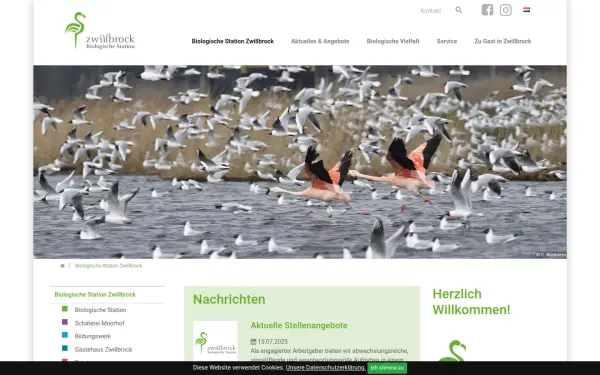
Task: Click the Zwillbrock flamingo logo
Action: click(x=100, y=31)
